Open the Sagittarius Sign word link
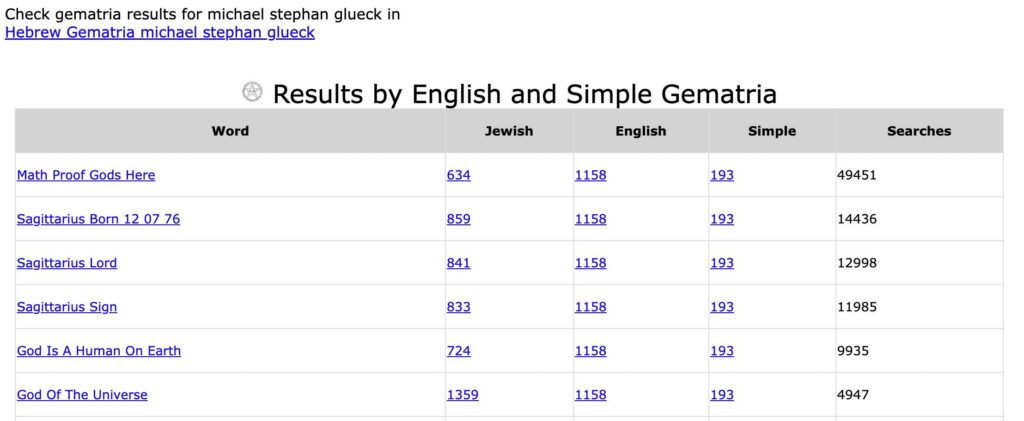 tap(67, 307)
